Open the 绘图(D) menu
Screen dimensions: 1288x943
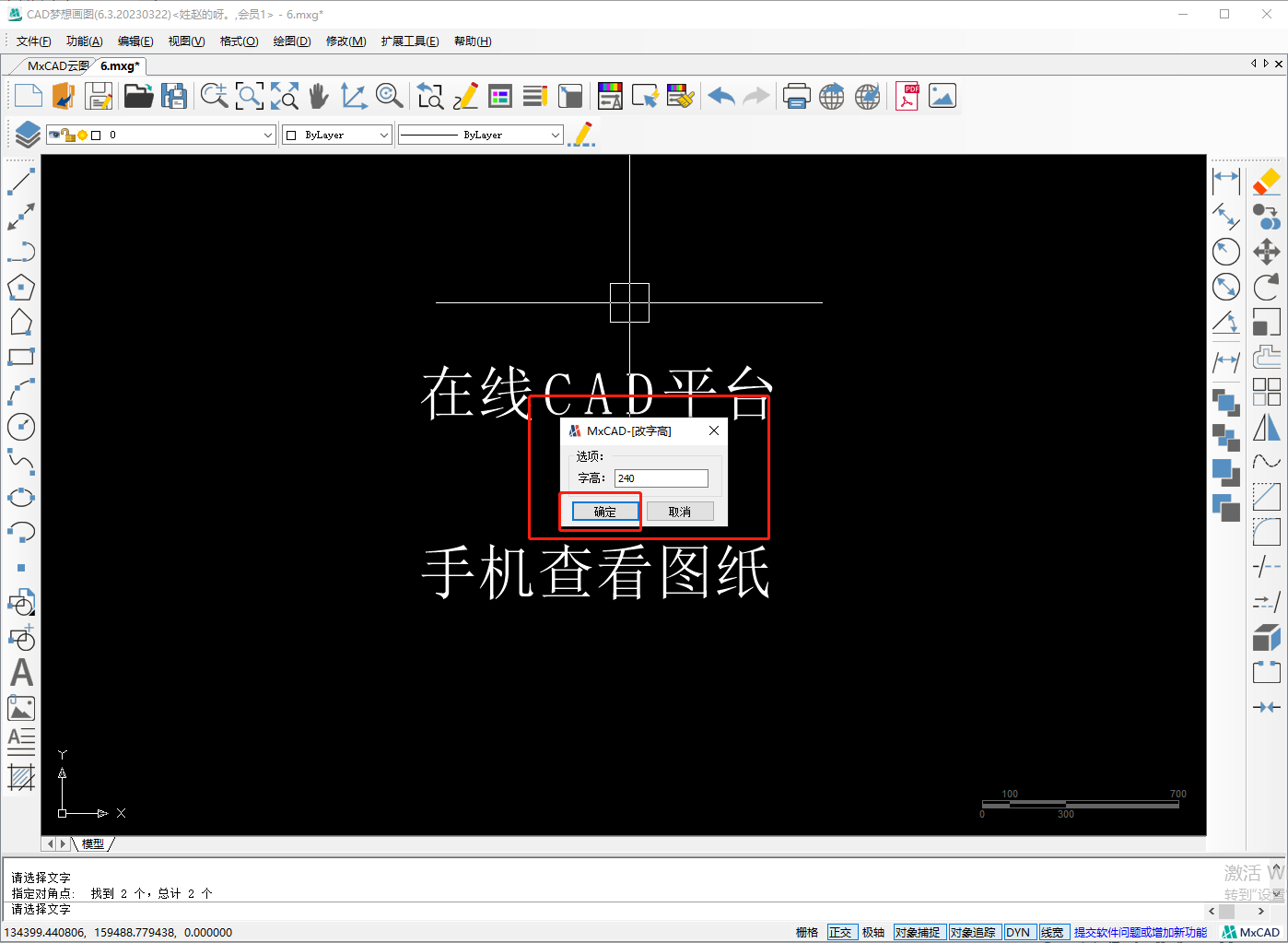(x=292, y=41)
